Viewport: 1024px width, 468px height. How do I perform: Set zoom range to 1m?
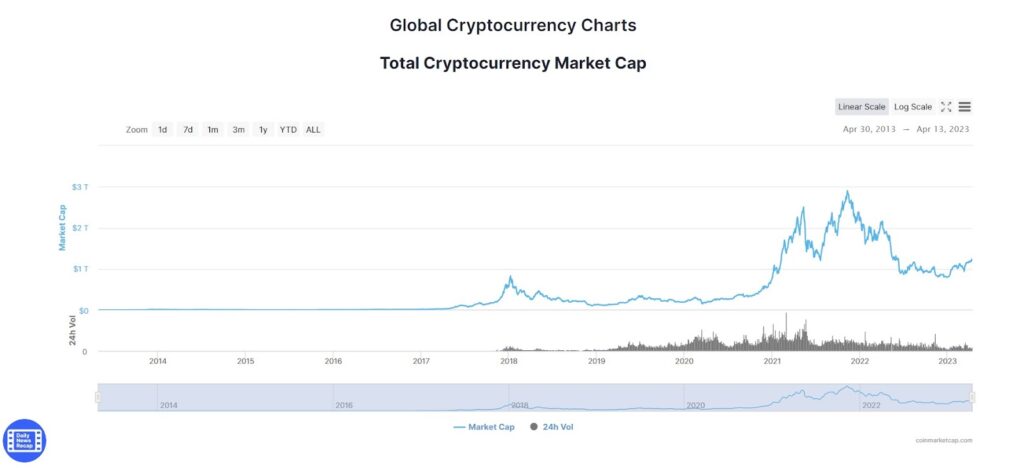[213, 130]
